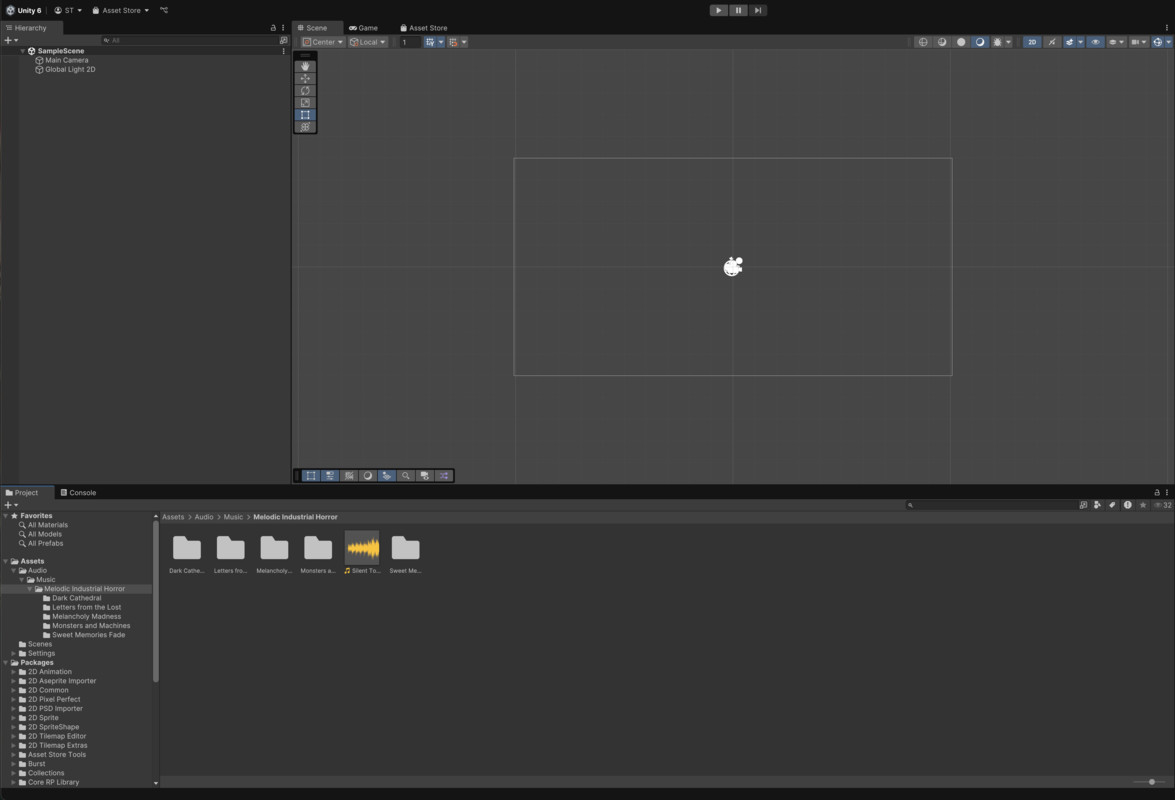Click purple shuffle icon in bottom toolbar
This screenshot has height=800, width=1175.
(x=444, y=476)
